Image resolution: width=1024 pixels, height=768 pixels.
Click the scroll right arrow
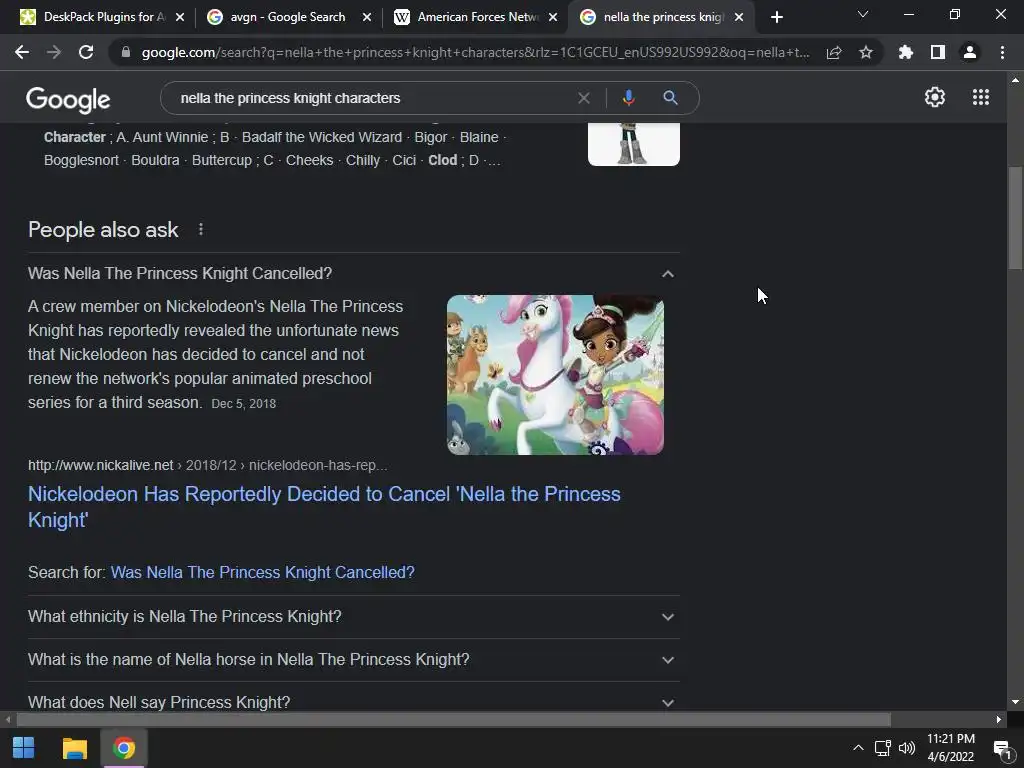999,720
